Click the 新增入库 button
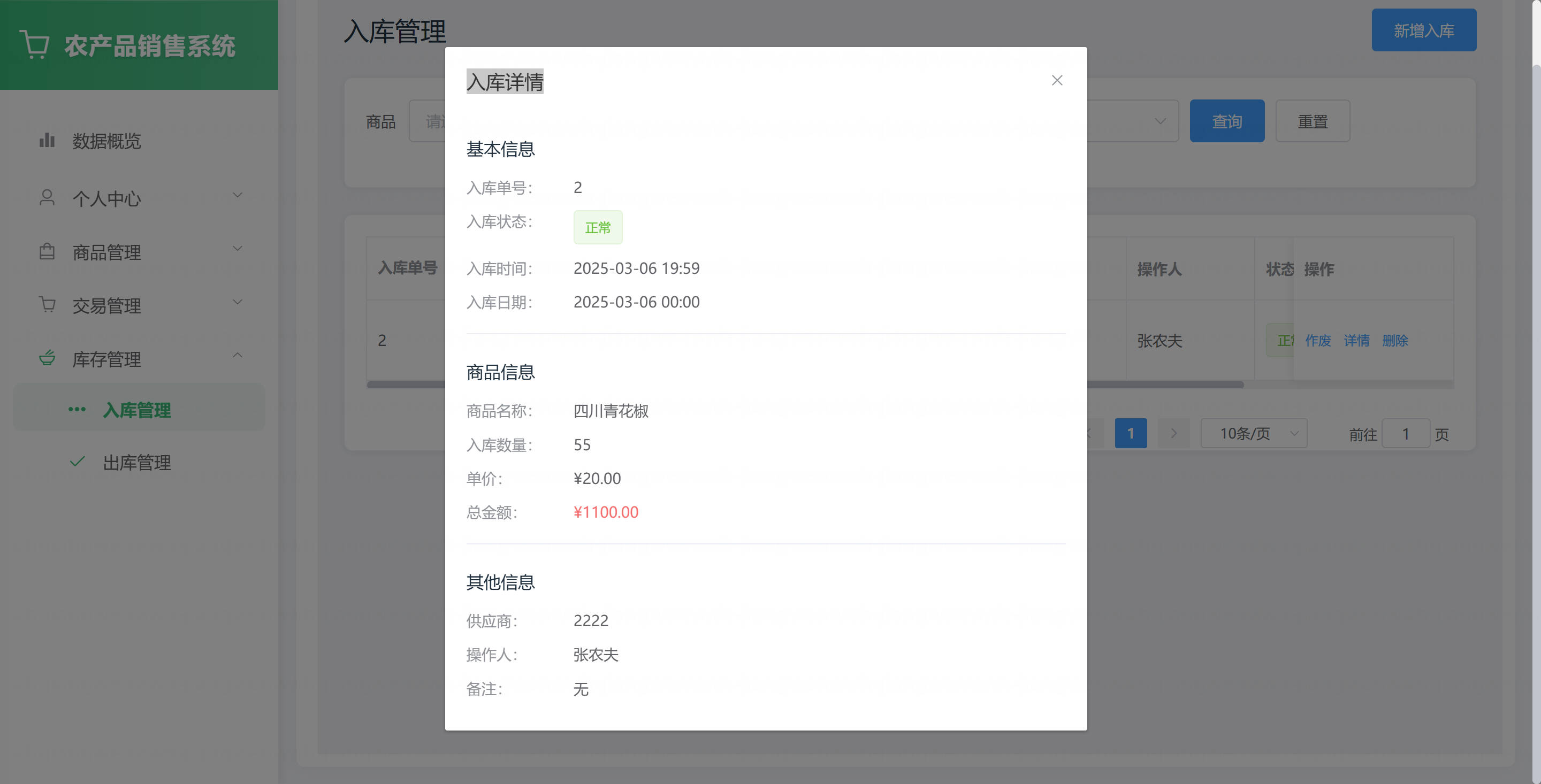The image size is (1541, 784). (1424, 30)
